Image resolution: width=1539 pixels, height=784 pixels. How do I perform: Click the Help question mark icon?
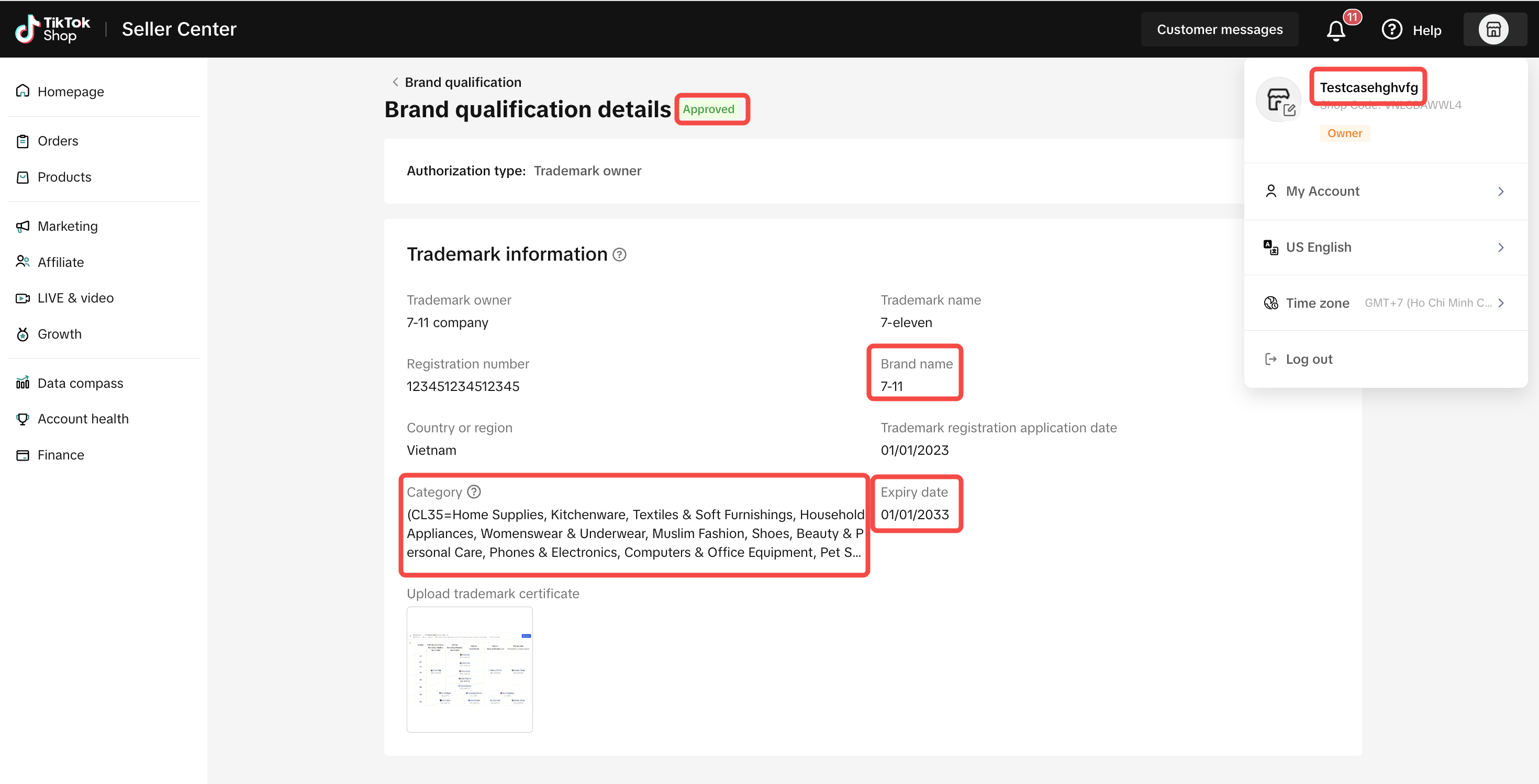(1391, 30)
